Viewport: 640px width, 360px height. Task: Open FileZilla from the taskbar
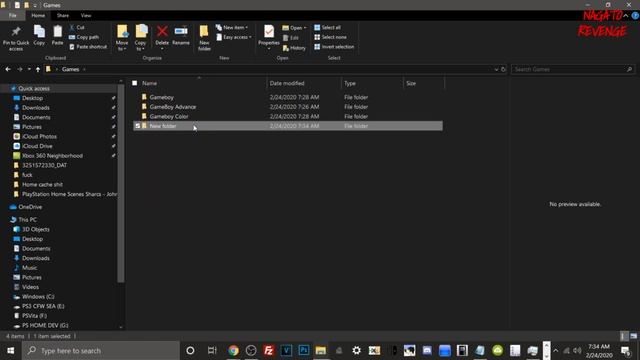click(269, 351)
